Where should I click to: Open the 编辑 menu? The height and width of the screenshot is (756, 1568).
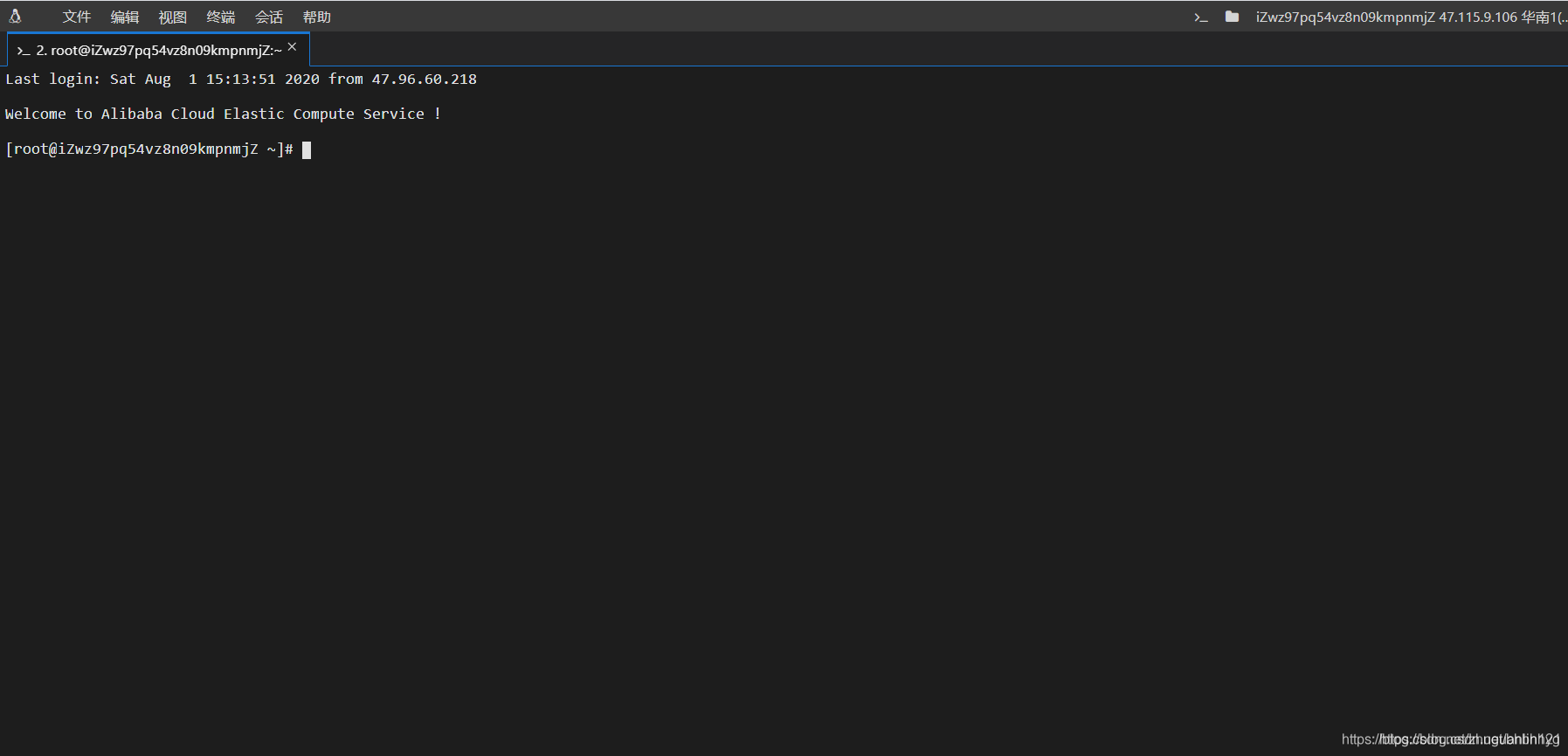(x=125, y=17)
